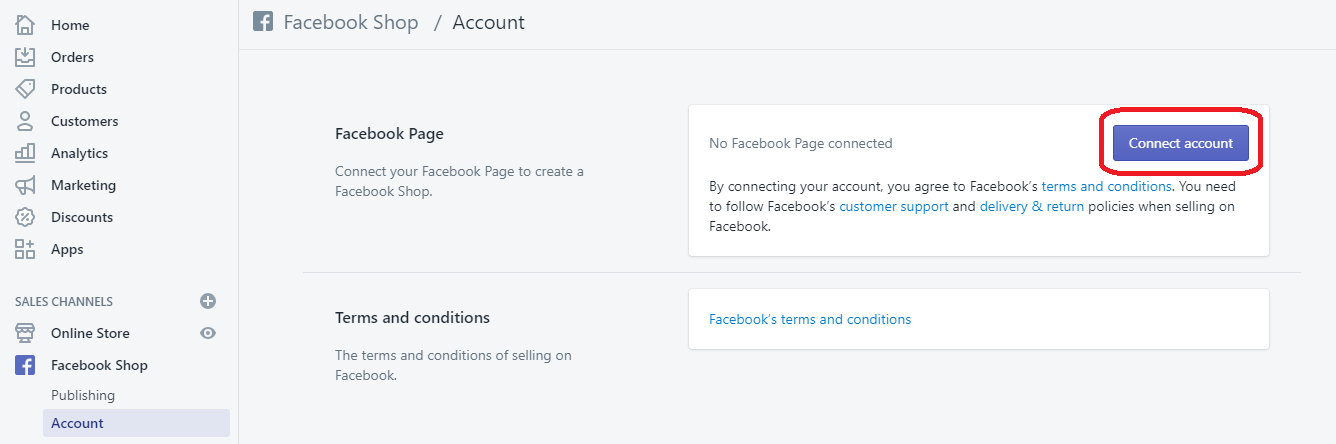Screen dimensions: 1336x444
Task: Select the Customers person icon
Action: point(25,121)
